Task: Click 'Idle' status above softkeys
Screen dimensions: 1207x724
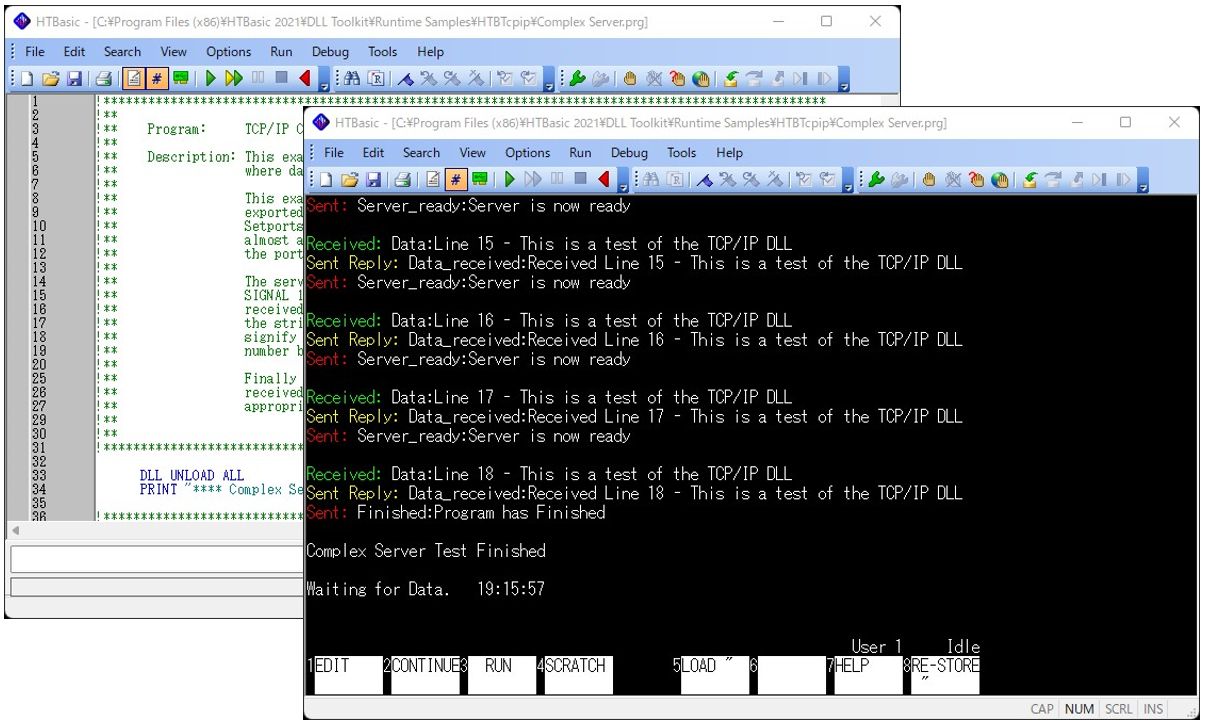Action: tap(963, 647)
